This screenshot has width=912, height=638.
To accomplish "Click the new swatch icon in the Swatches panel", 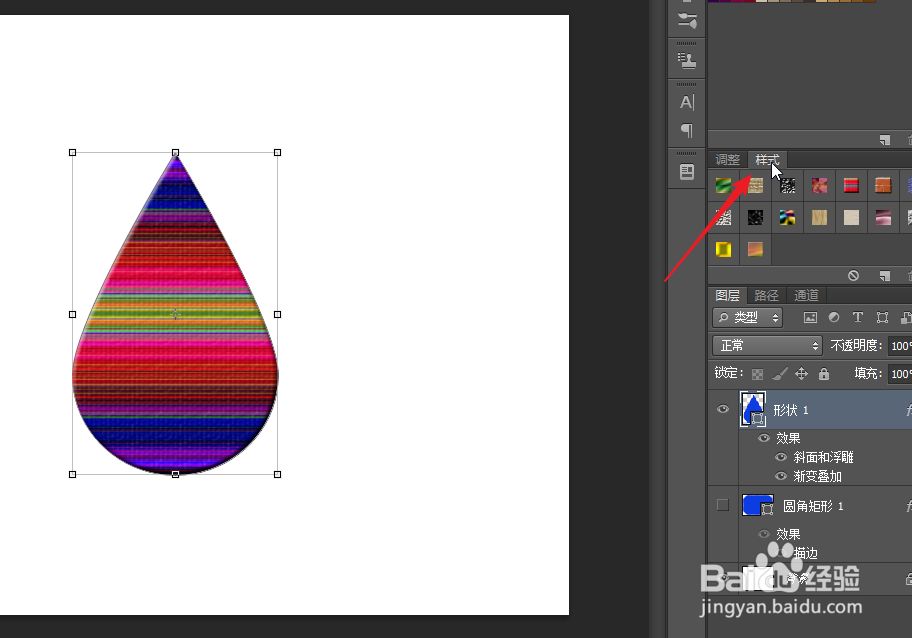I will coord(885,140).
